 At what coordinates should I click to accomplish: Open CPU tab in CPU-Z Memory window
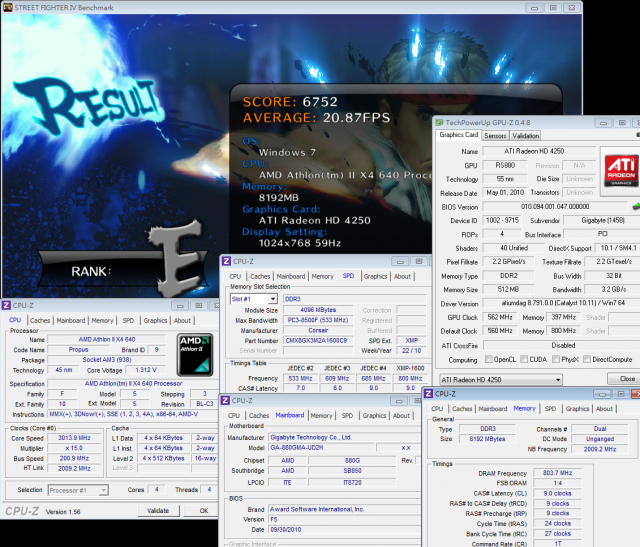(x=437, y=409)
